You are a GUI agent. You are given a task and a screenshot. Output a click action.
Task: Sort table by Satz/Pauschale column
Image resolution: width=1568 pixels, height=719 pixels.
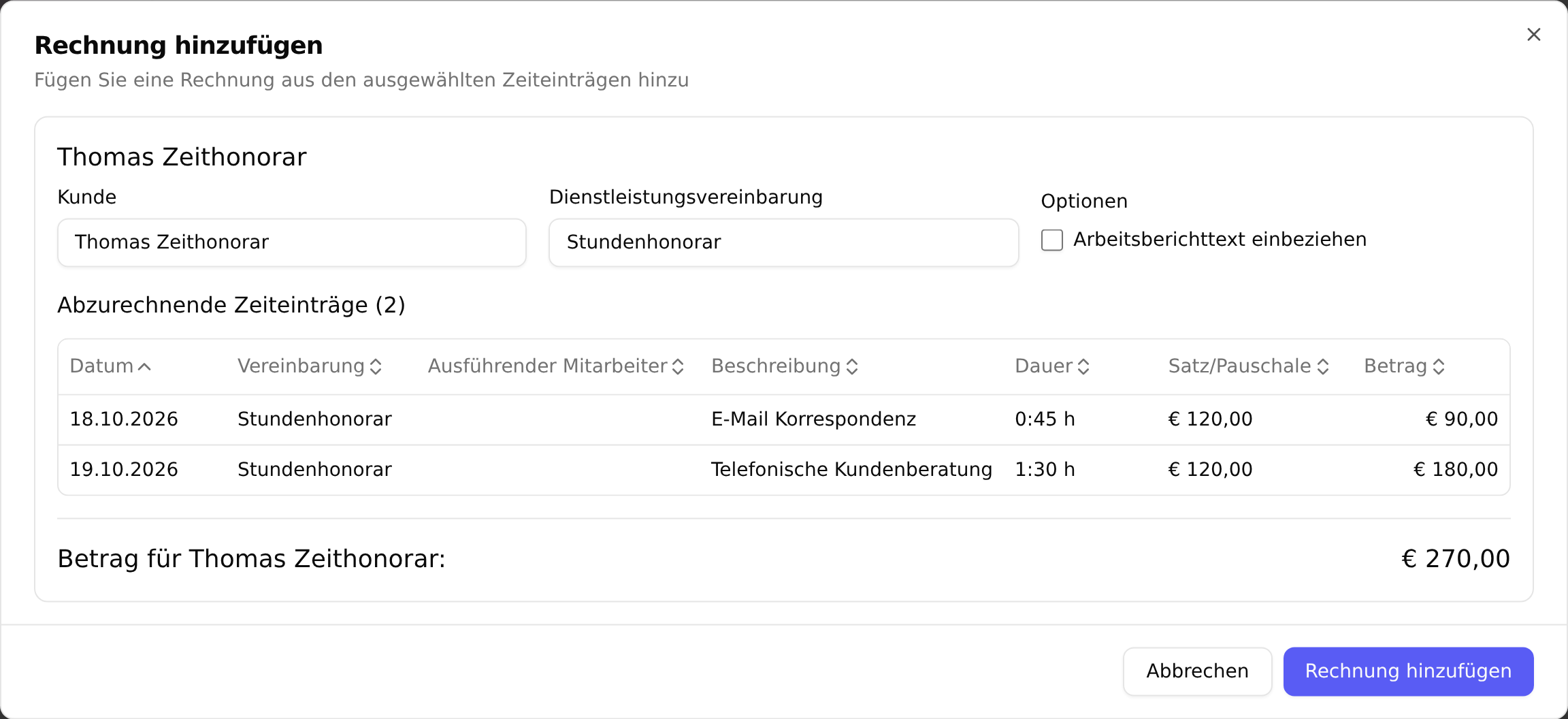click(x=1249, y=366)
